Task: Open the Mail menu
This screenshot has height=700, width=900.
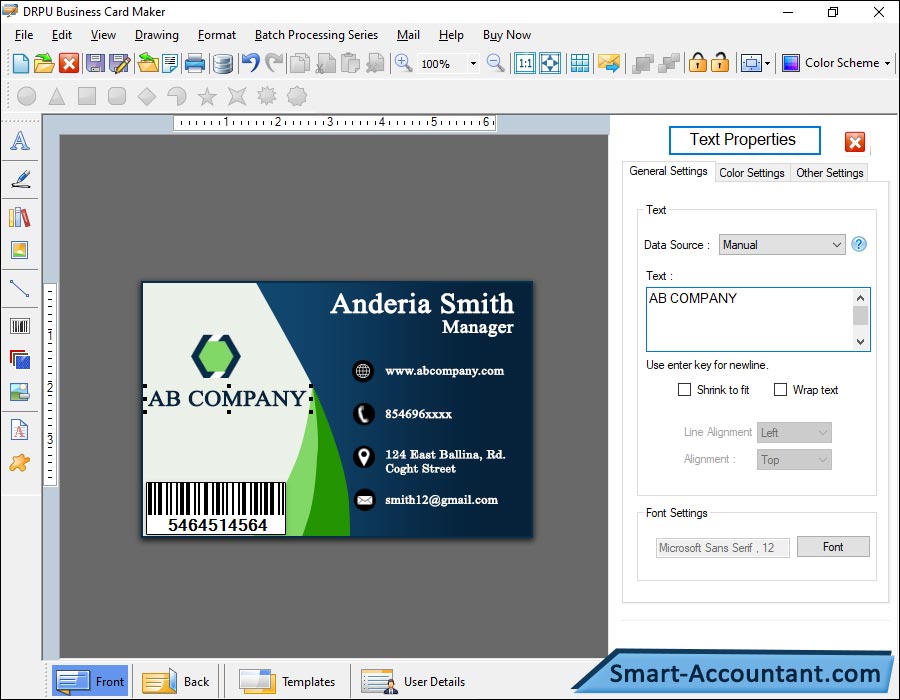Action: [x=408, y=35]
